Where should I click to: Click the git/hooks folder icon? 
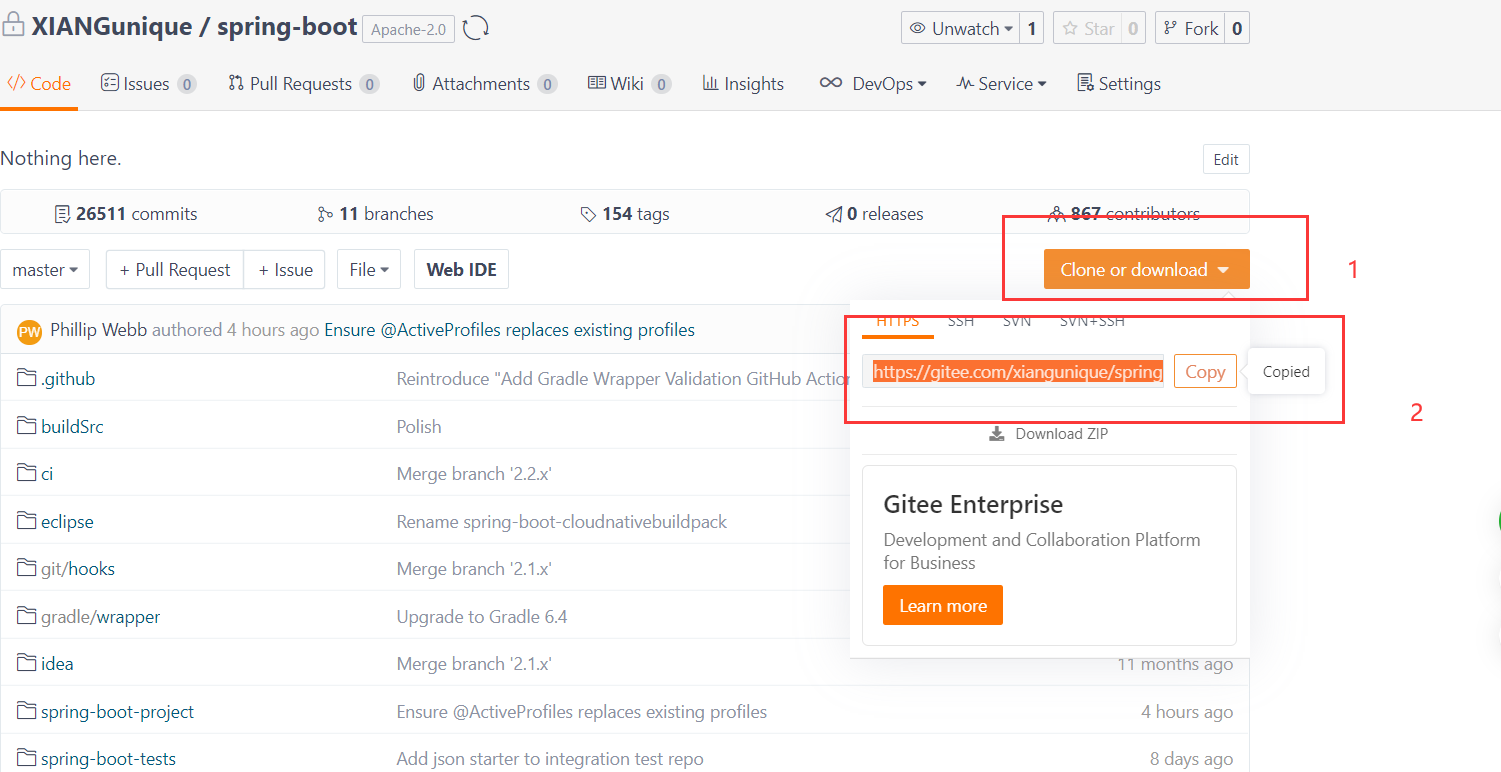point(27,568)
